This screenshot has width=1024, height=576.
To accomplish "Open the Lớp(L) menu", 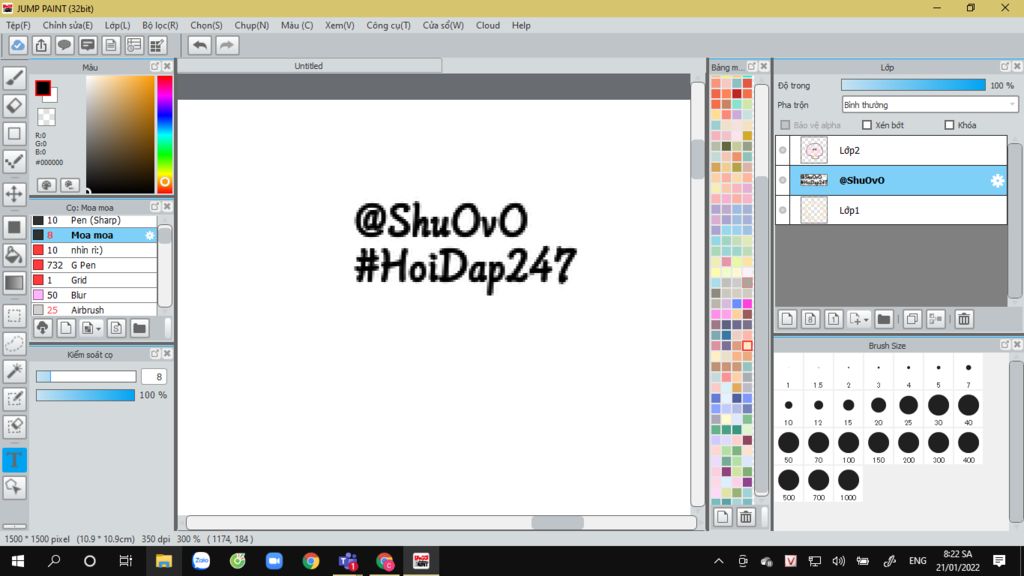I will point(117,25).
